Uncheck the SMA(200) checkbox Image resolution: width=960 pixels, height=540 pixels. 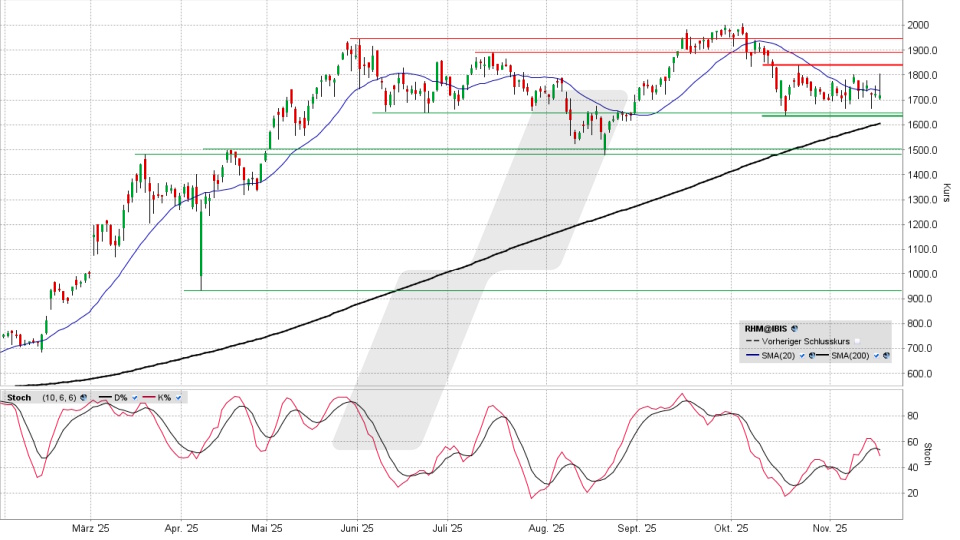click(876, 355)
